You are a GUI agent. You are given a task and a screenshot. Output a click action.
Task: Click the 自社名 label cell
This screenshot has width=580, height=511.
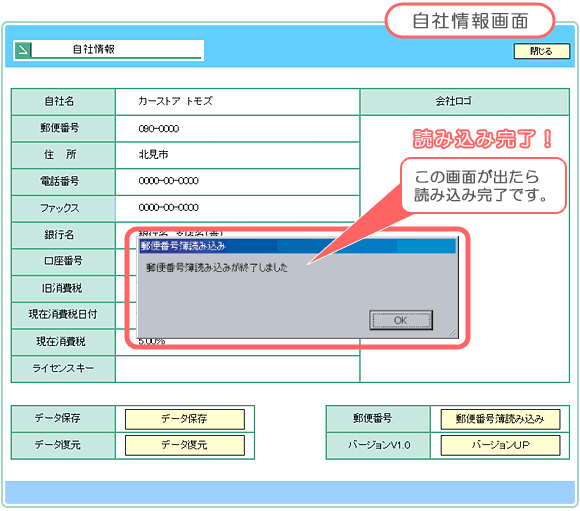pyautogui.click(x=63, y=101)
